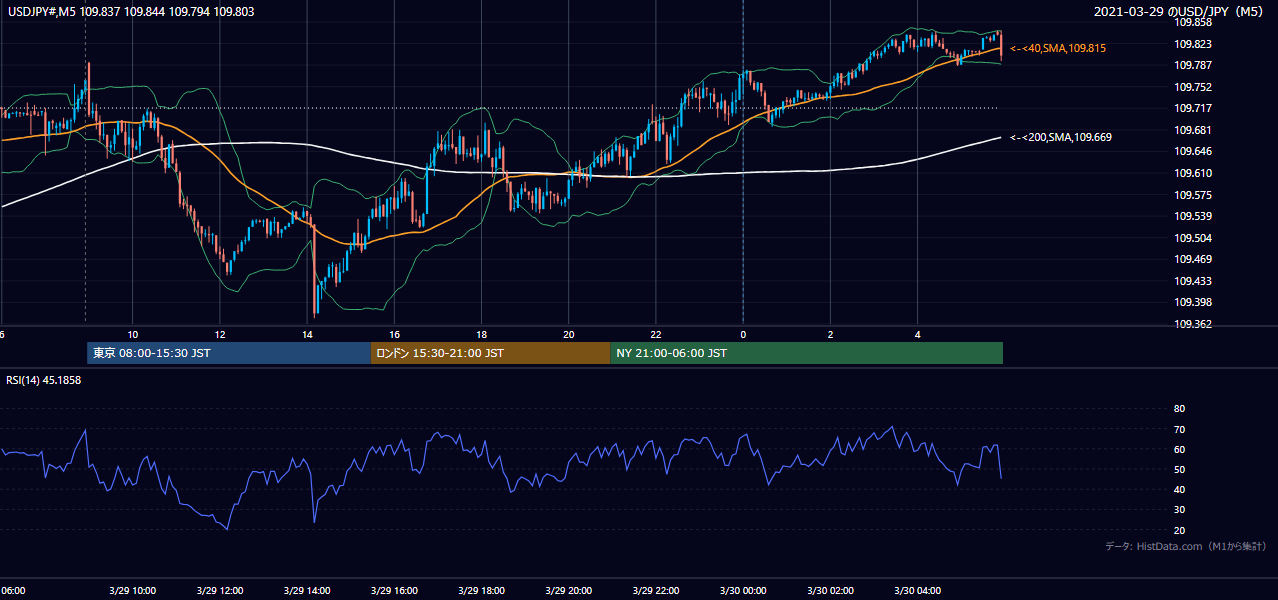Click the 109.717 price axis label
The width and height of the screenshot is (1278, 600).
pos(1192,109)
